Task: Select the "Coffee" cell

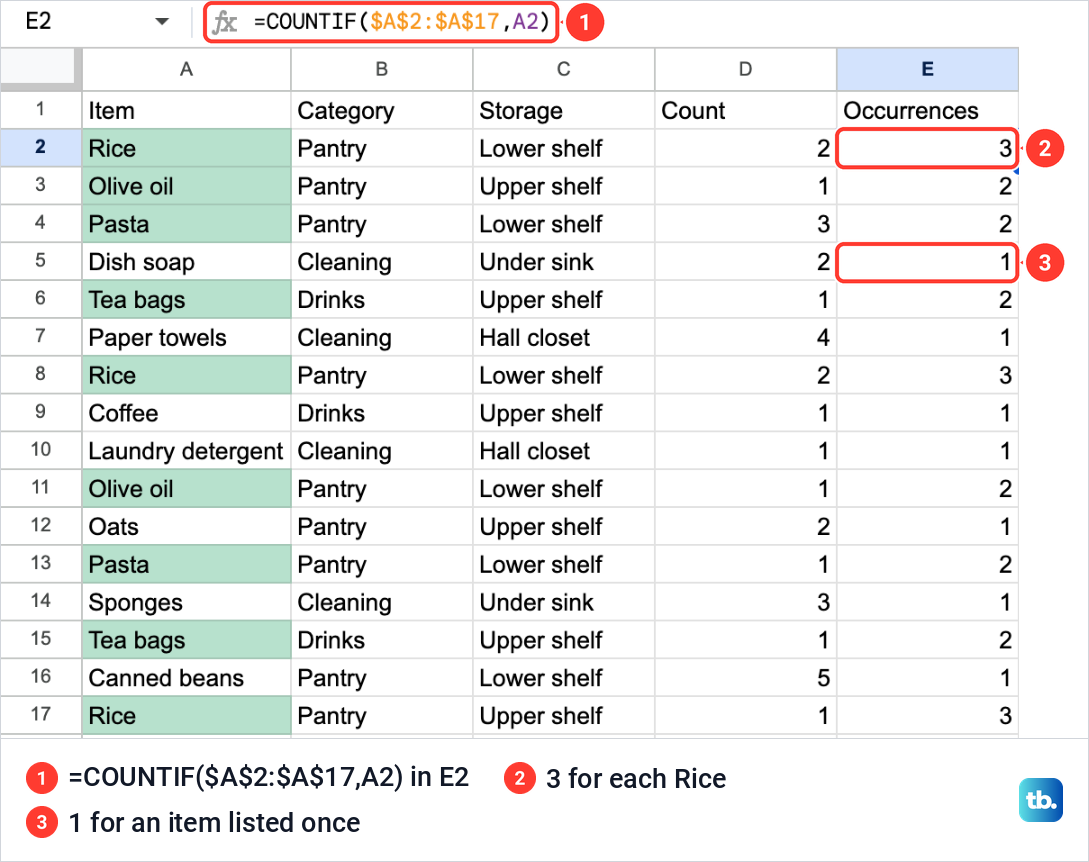Action: tap(186, 413)
